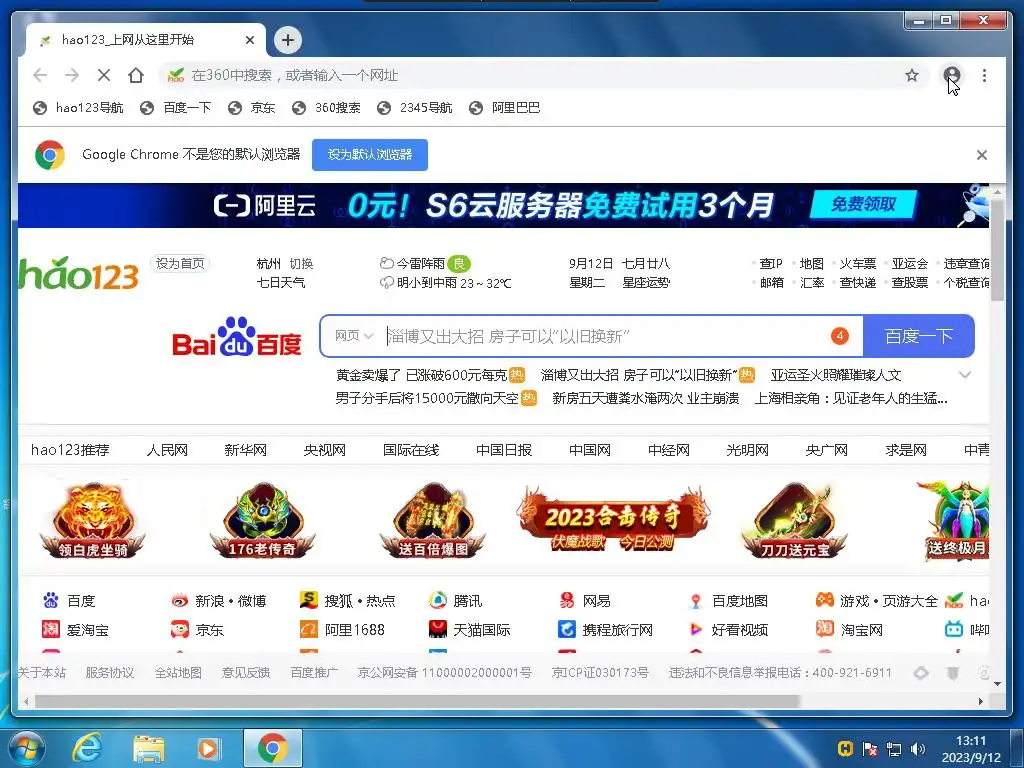
Task: Dismiss the default browser notification bar
Action: coord(982,155)
